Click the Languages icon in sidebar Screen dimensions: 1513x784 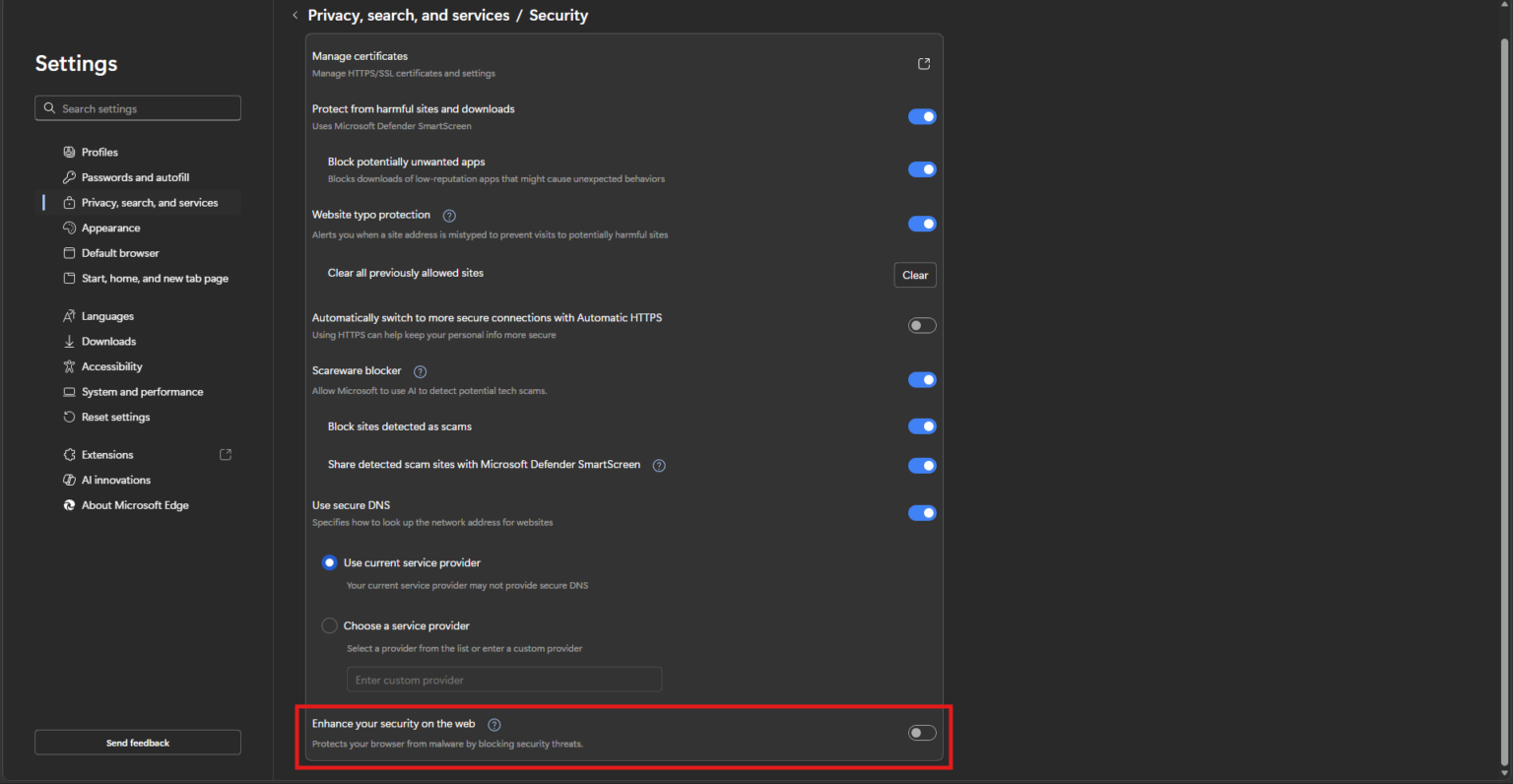69,316
